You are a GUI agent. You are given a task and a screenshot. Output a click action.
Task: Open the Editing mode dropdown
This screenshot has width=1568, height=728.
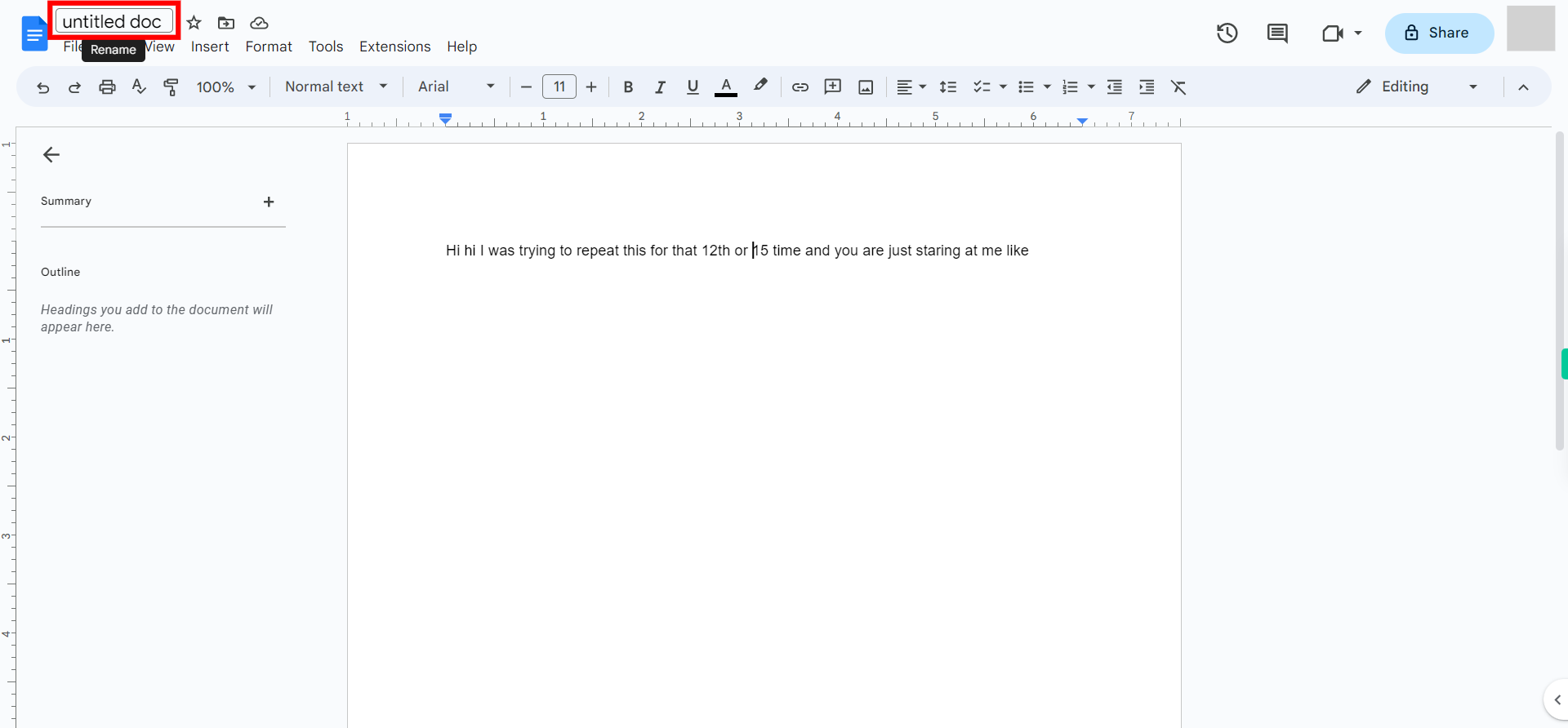point(1417,87)
